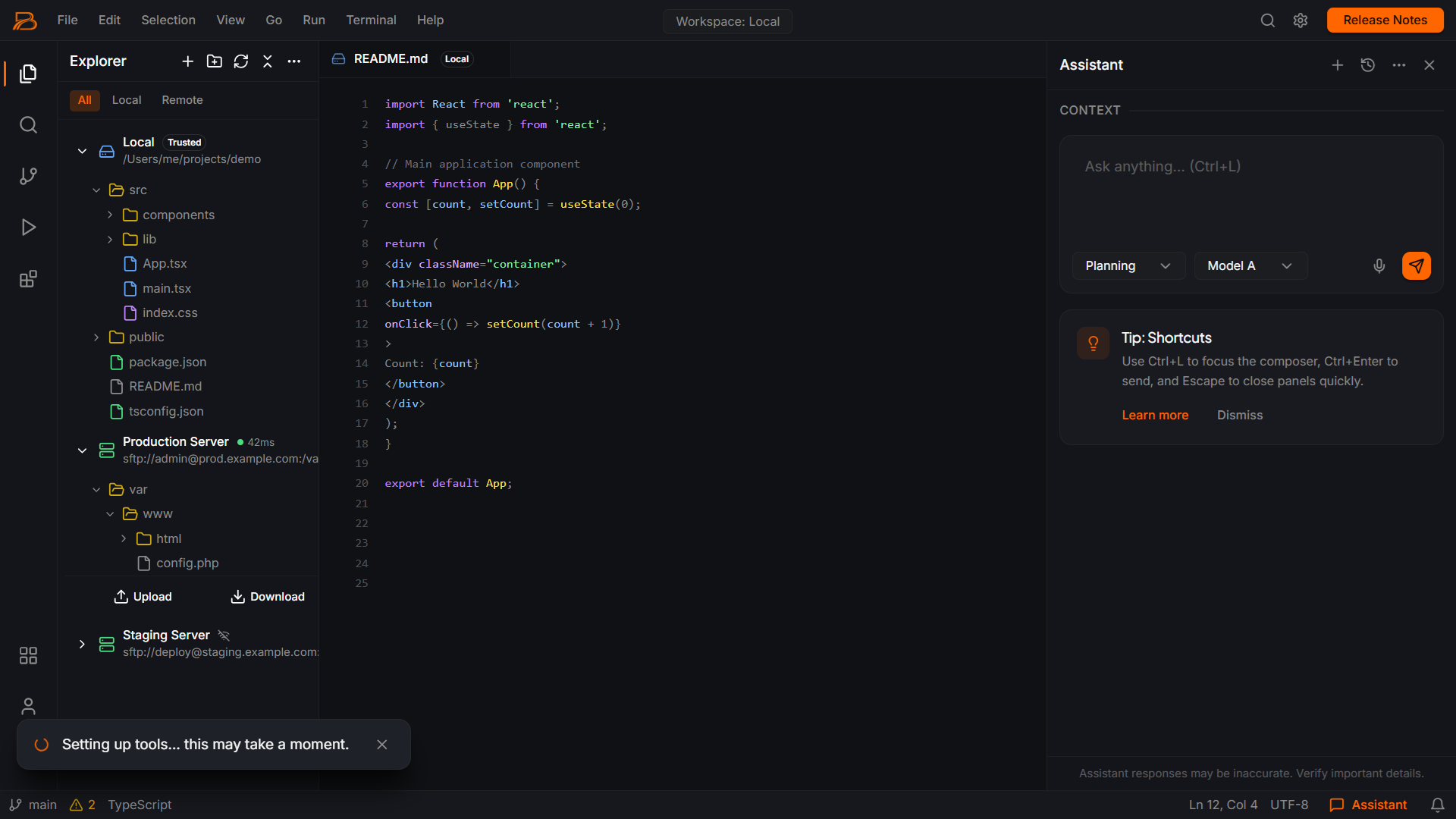
Task: Click the Release Notes button
Action: pos(1385,20)
